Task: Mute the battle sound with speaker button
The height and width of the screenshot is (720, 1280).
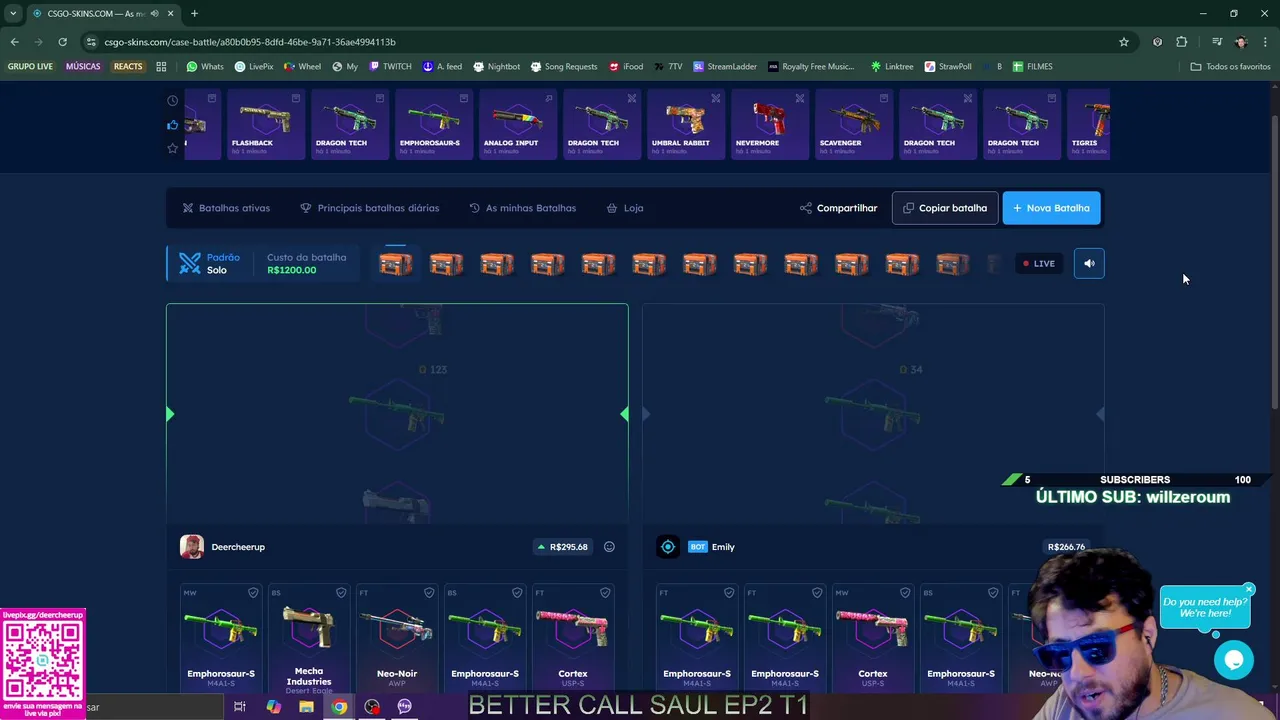Action: (x=1089, y=263)
